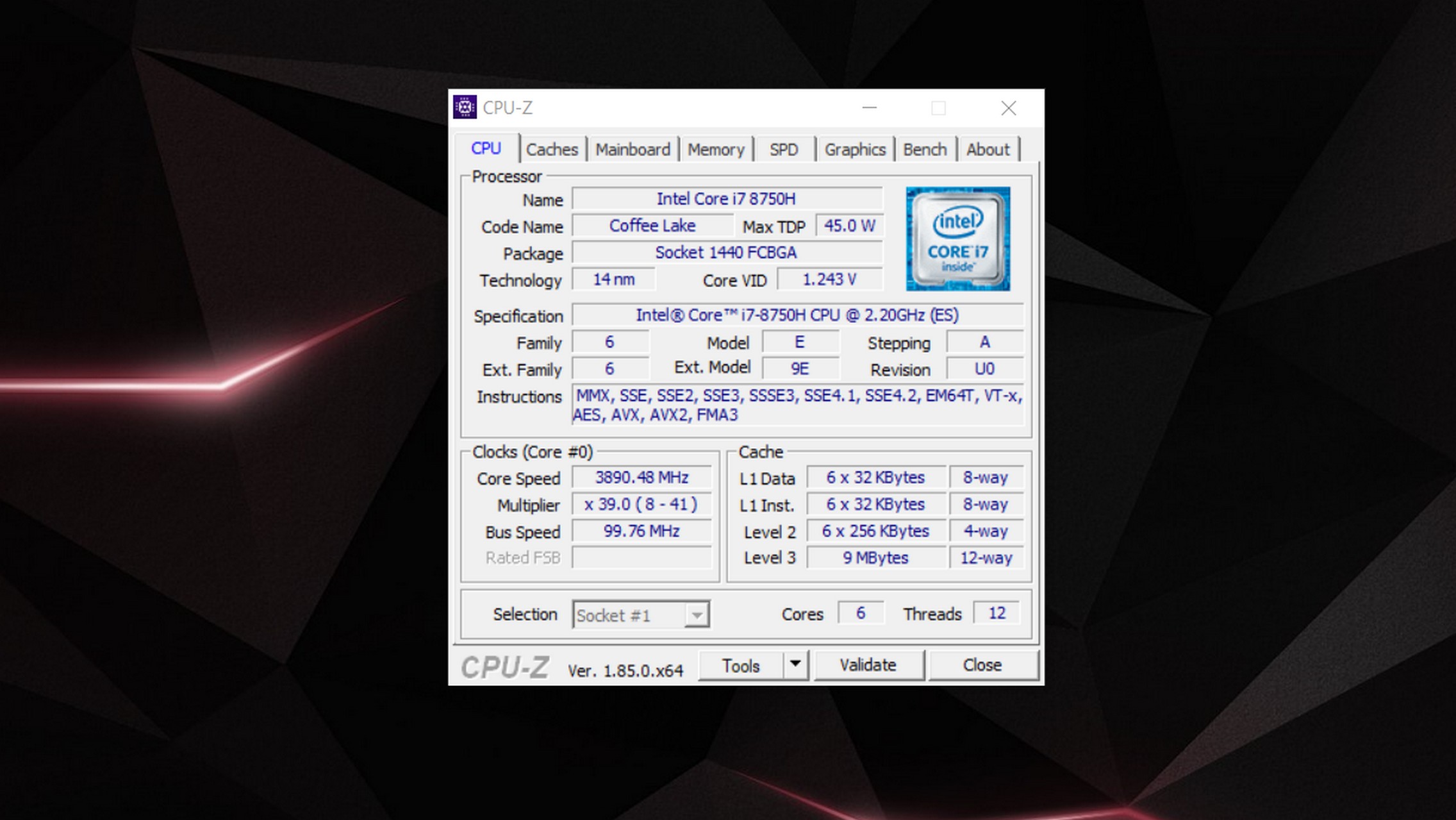Click the Core VID value '1.243 V'
This screenshot has width=1456, height=820.
(830, 280)
